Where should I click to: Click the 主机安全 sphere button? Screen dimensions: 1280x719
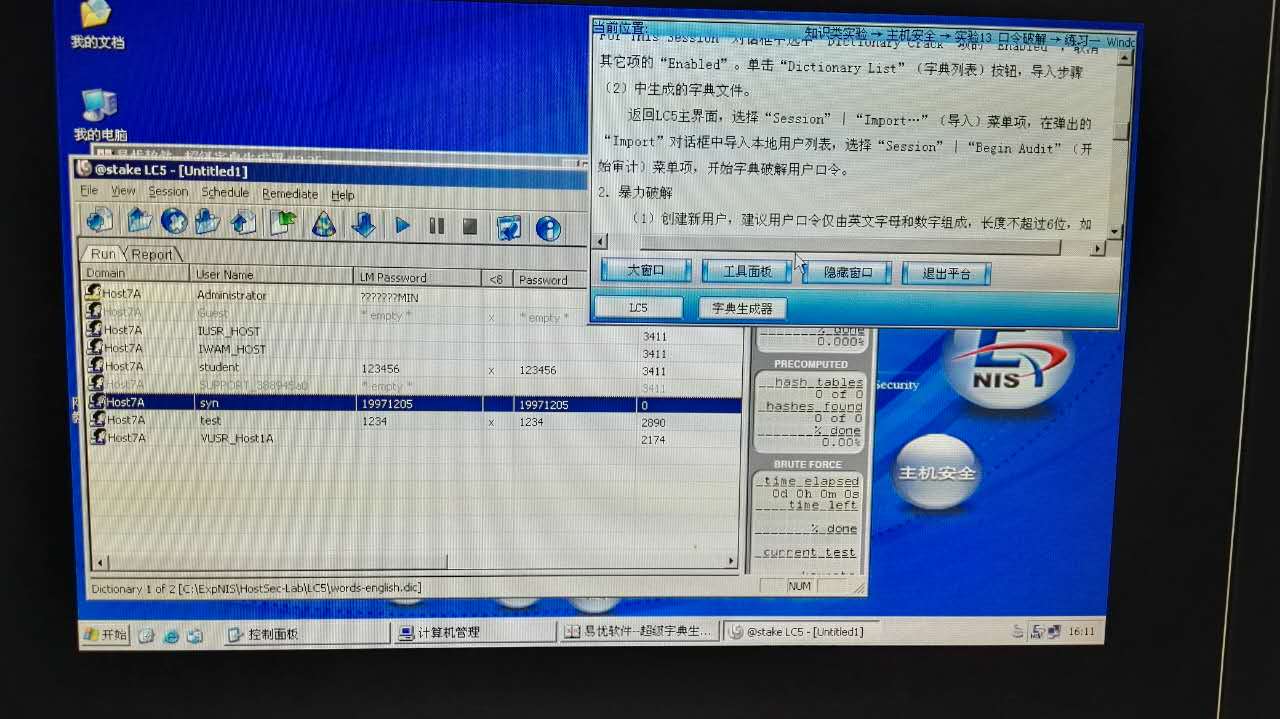click(x=937, y=471)
